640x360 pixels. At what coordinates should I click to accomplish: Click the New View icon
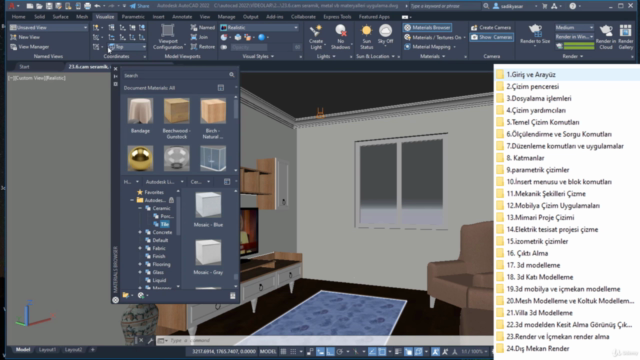click(x=13, y=37)
